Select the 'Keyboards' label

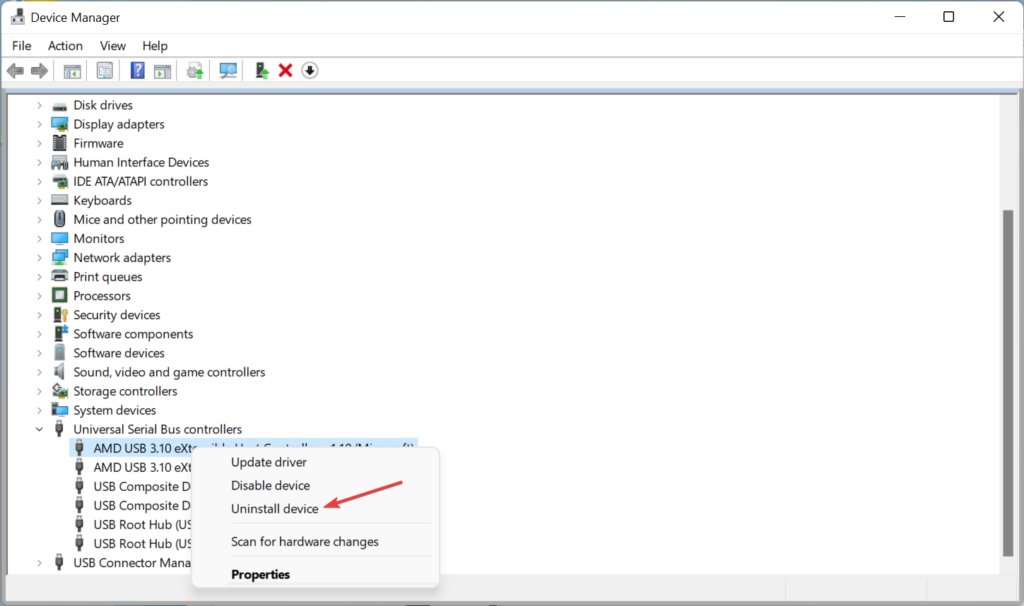pos(103,200)
